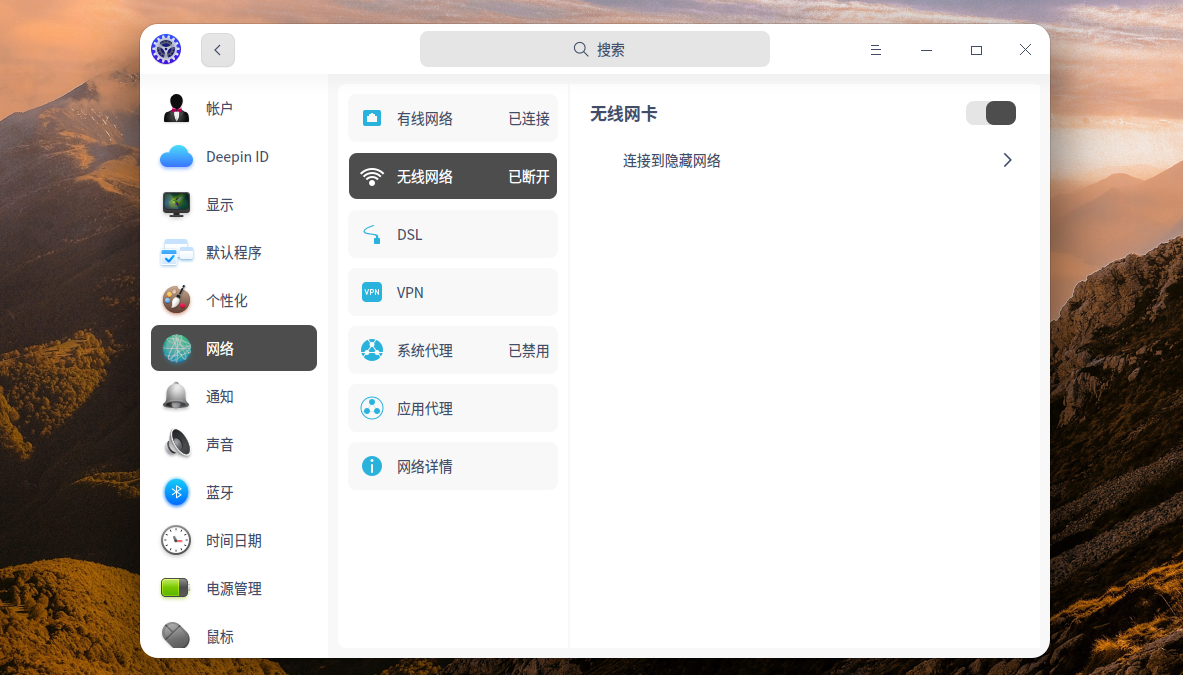Select 默认程序 label in sidebar

(x=234, y=253)
